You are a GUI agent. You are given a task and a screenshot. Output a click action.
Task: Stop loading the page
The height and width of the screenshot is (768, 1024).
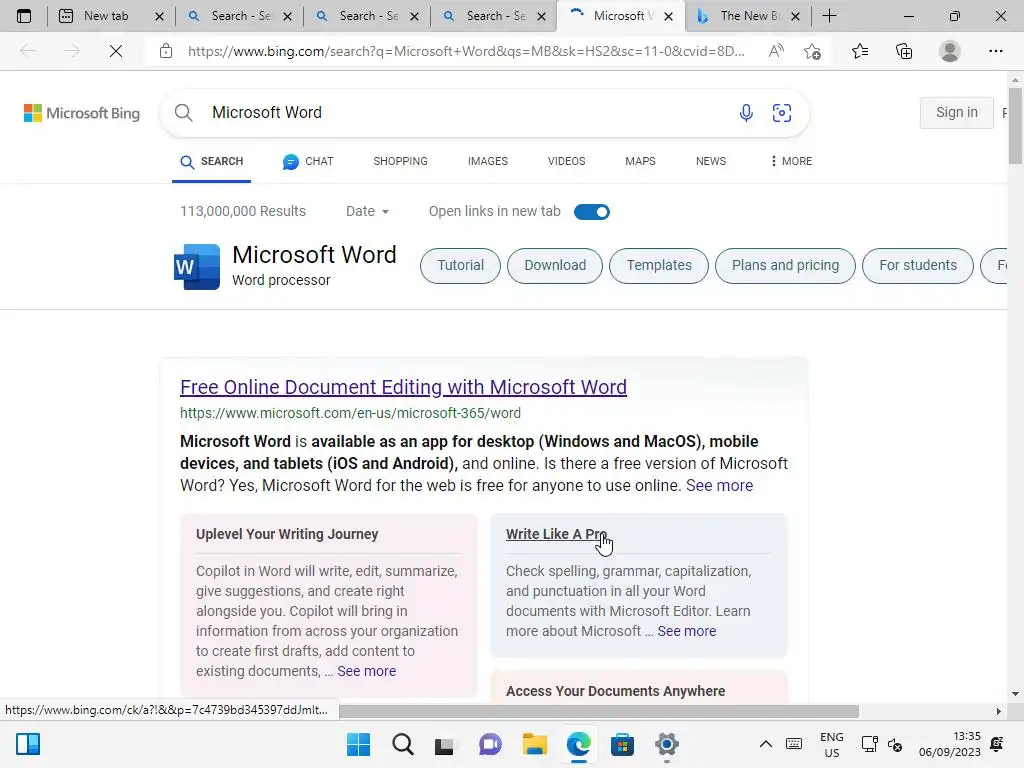pyautogui.click(x=116, y=51)
